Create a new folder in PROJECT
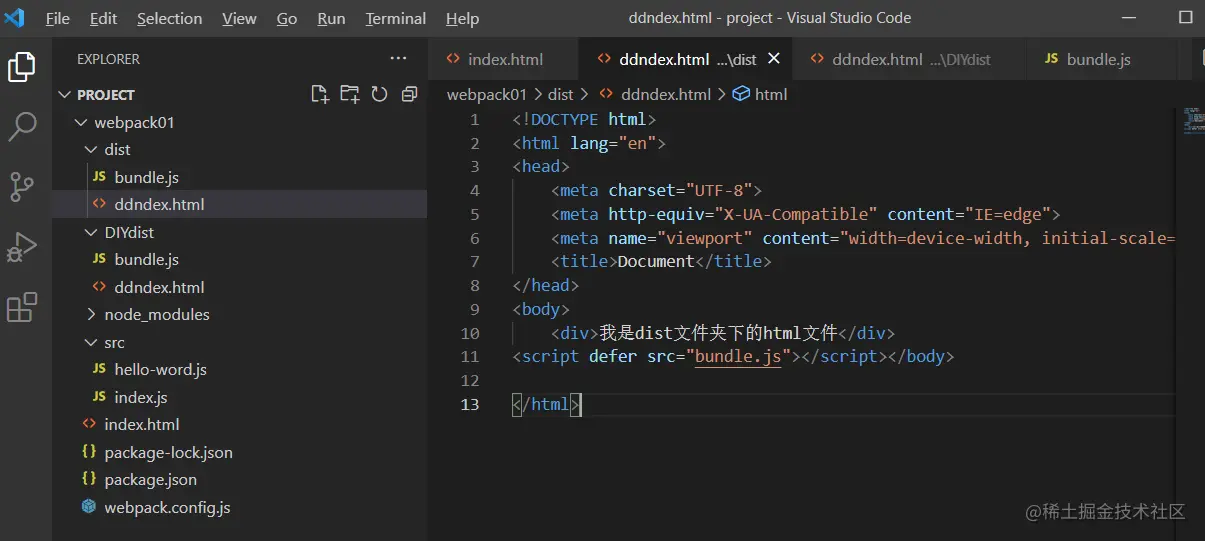Viewport: 1205px width, 541px height. 349,94
